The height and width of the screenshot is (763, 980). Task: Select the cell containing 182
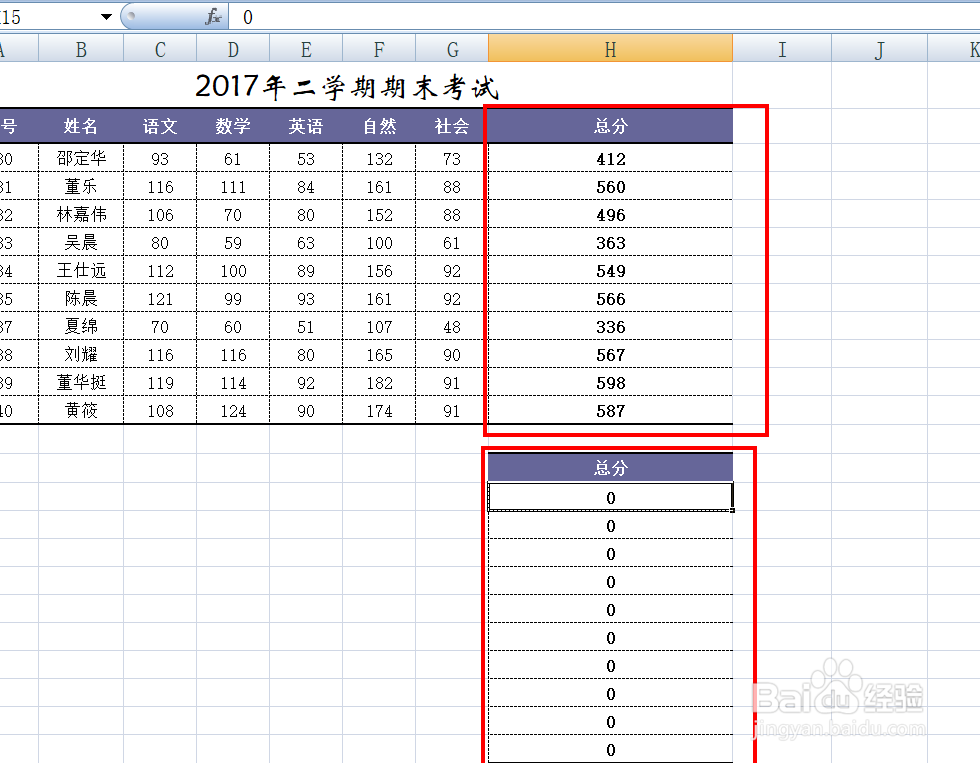coord(378,382)
